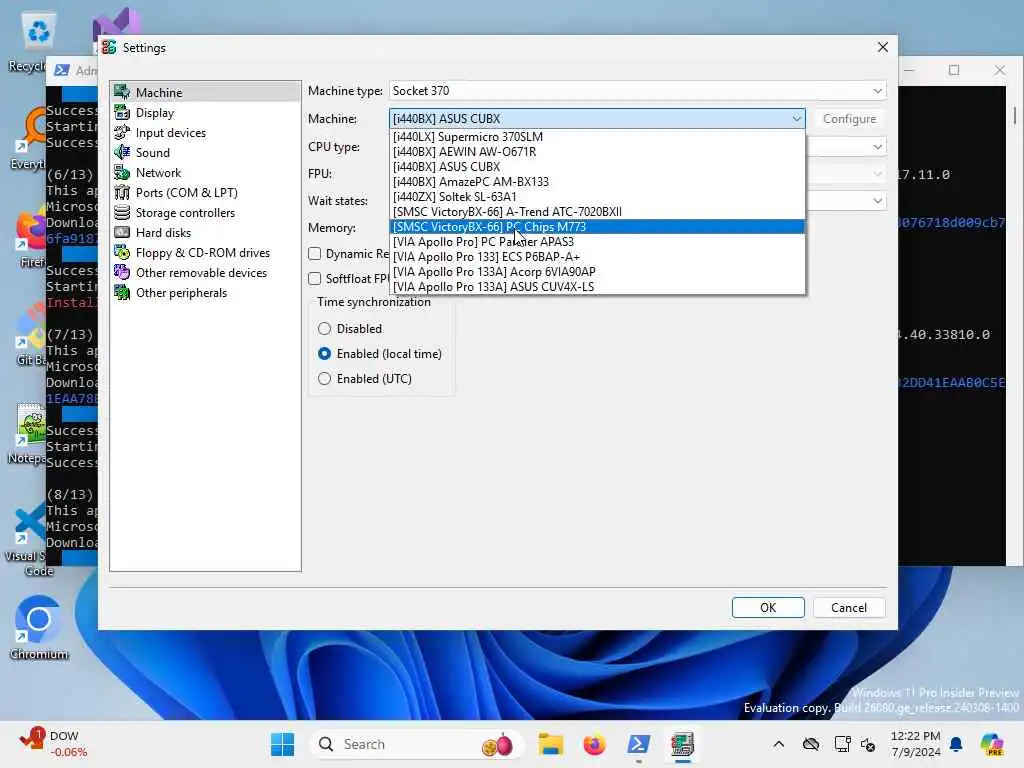Viewport: 1024px width, 768px height.
Task: Choose [i440ZX] Soltek SL-63A1
Action: click(598, 197)
